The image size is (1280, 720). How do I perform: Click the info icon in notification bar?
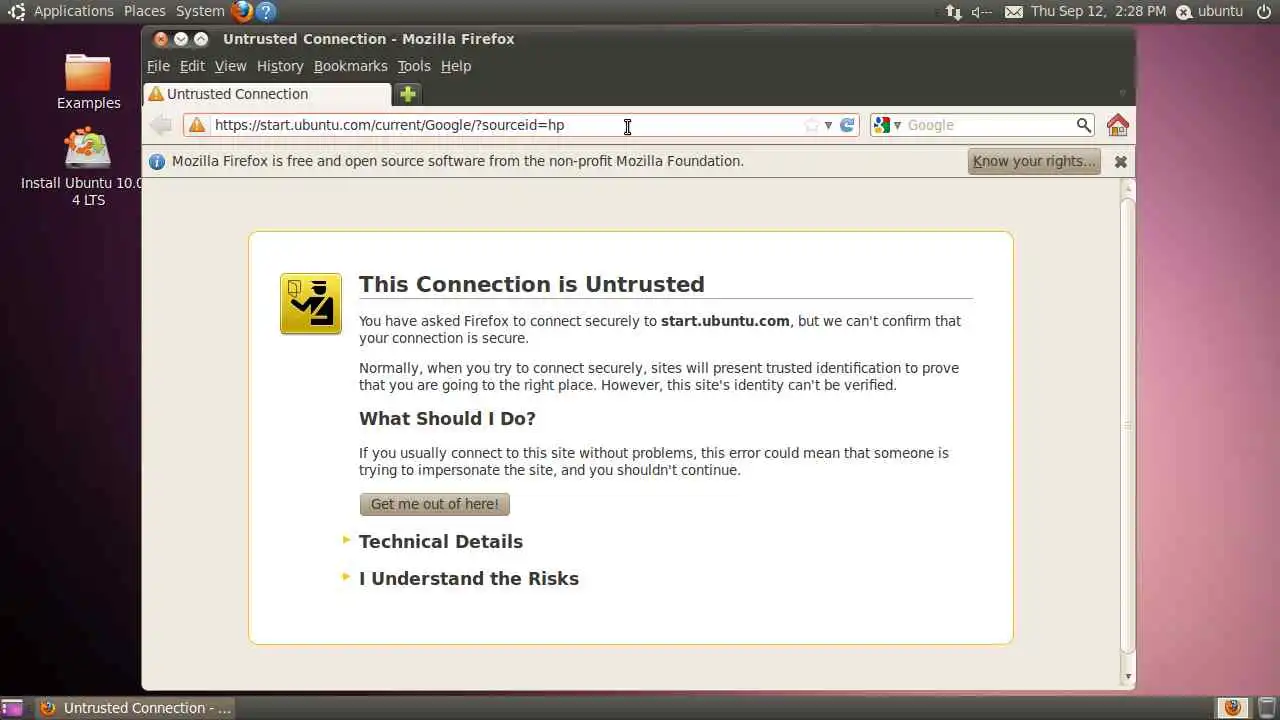[x=157, y=161]
